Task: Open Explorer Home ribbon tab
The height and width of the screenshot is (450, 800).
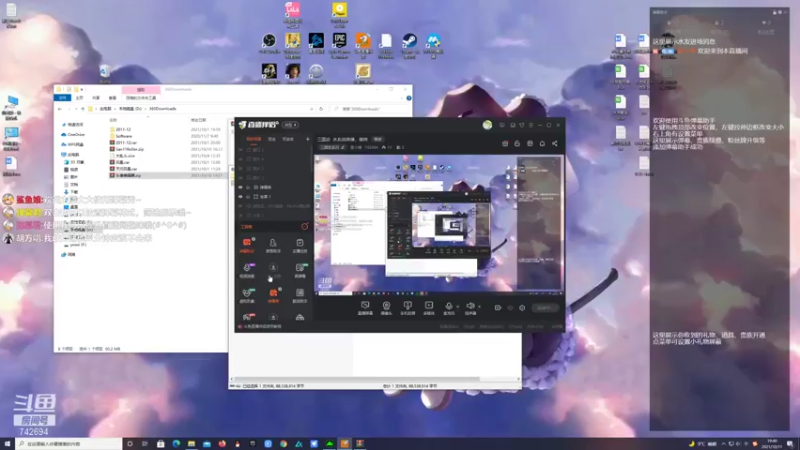Action: click(80, 98)
